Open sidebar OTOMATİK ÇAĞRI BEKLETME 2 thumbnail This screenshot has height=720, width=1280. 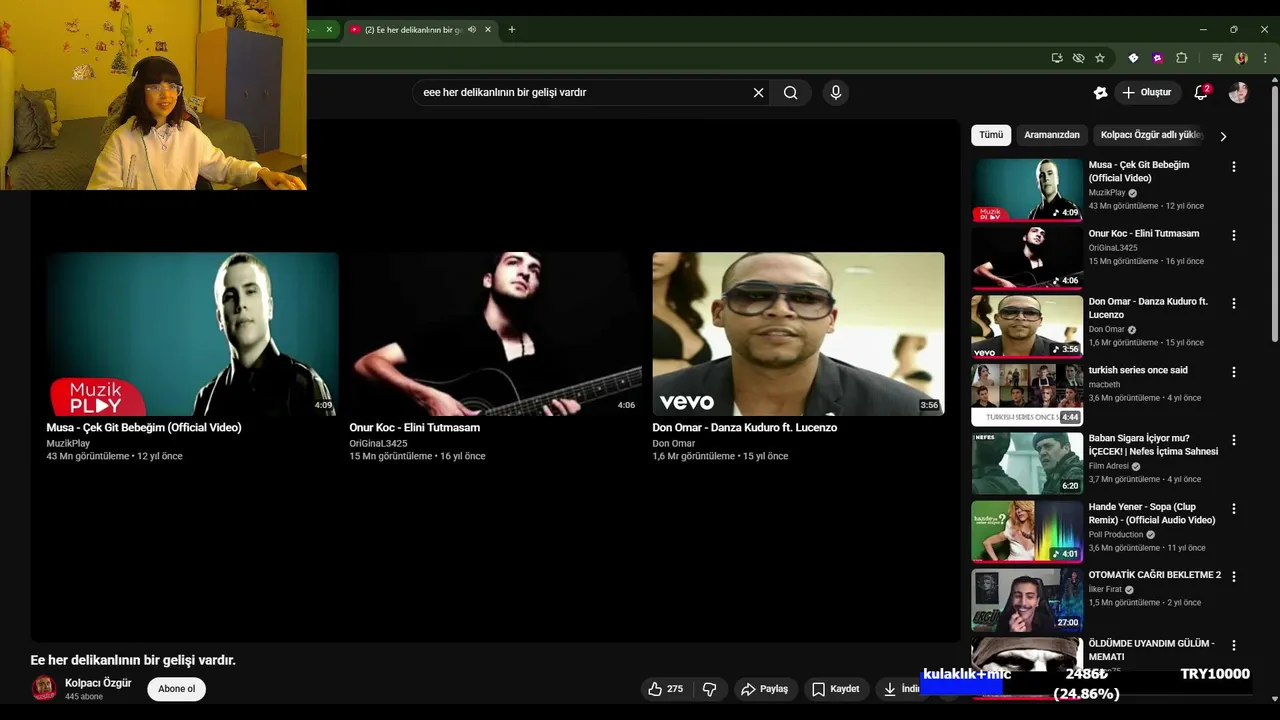[1027, 599]
